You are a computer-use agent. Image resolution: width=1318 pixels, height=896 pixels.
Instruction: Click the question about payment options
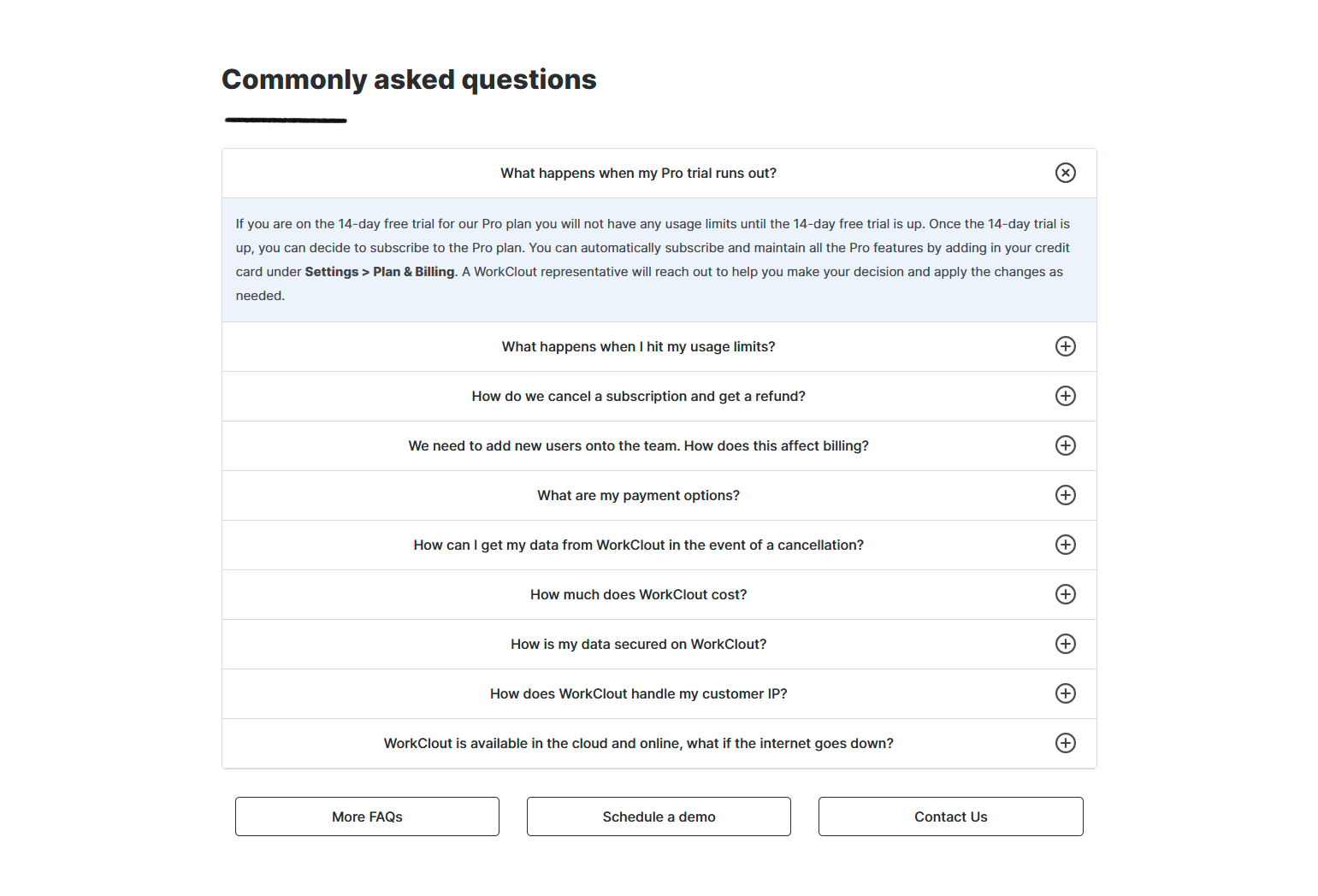click(x=638, y=495)
